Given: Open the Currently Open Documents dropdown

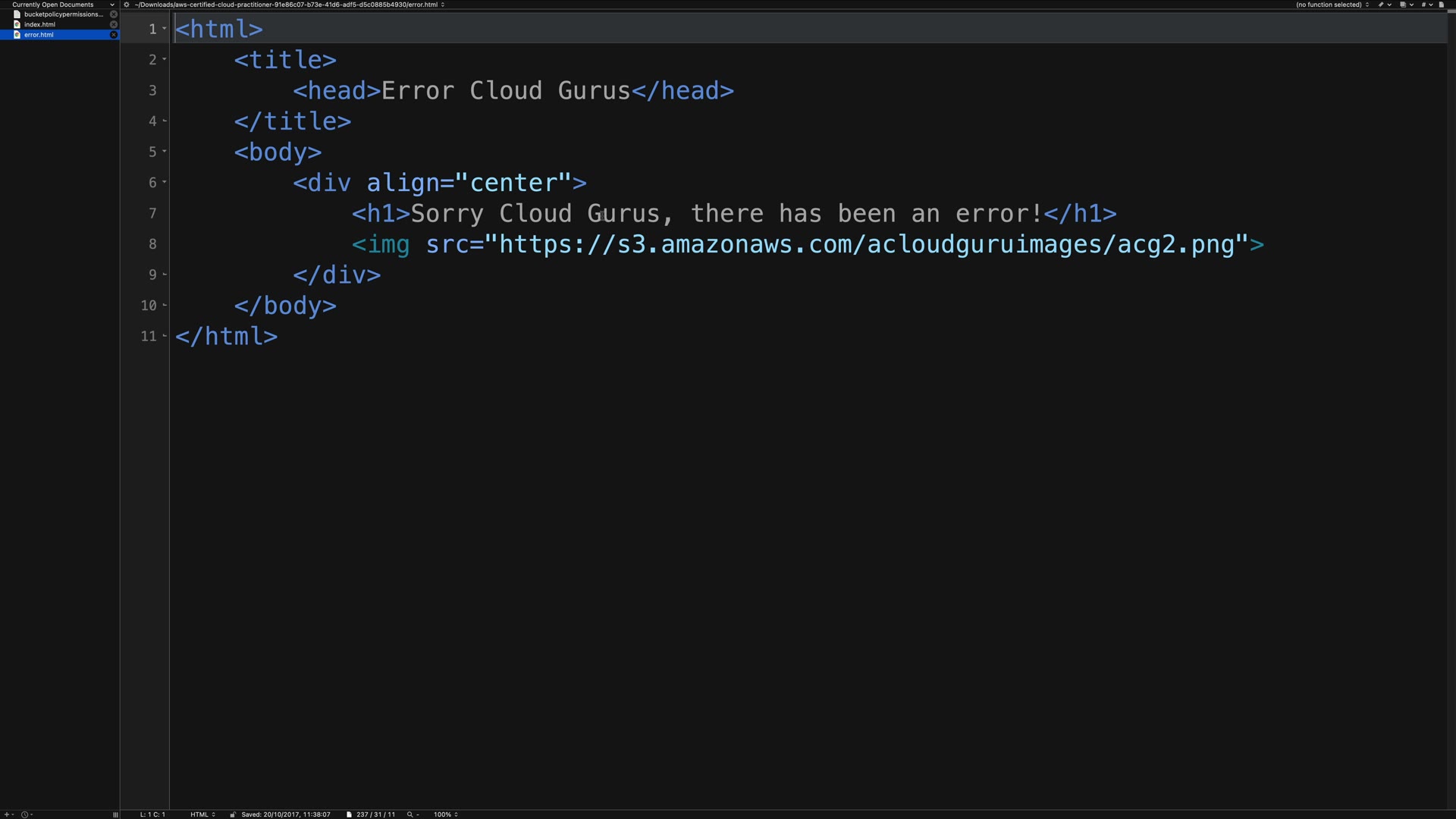Looking at the screenshot, I should coord(61,5).
